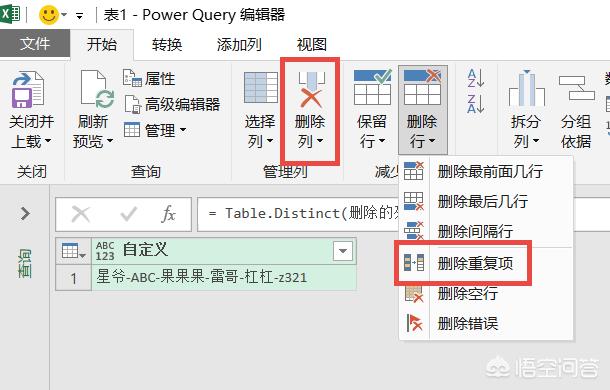Open the 高级编辑器 advanced editor
Viewport: 610px width, 390px height.
coord(172,104)
